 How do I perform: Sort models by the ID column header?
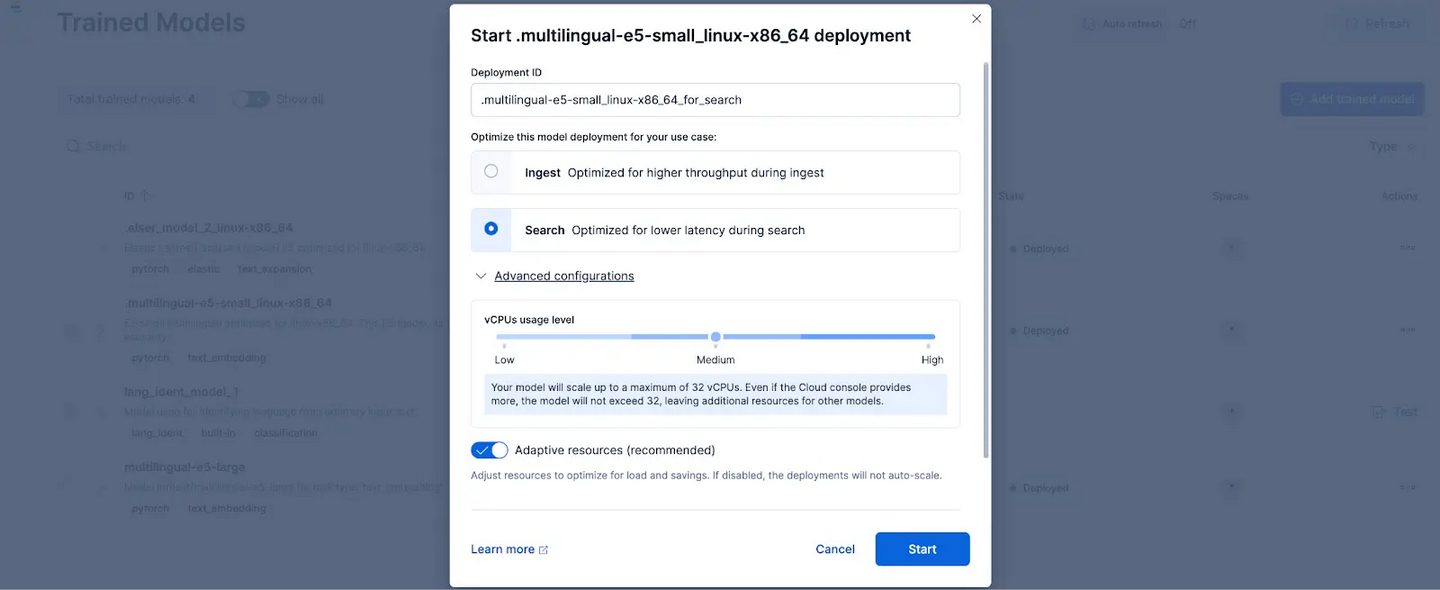tap(136, 196)
